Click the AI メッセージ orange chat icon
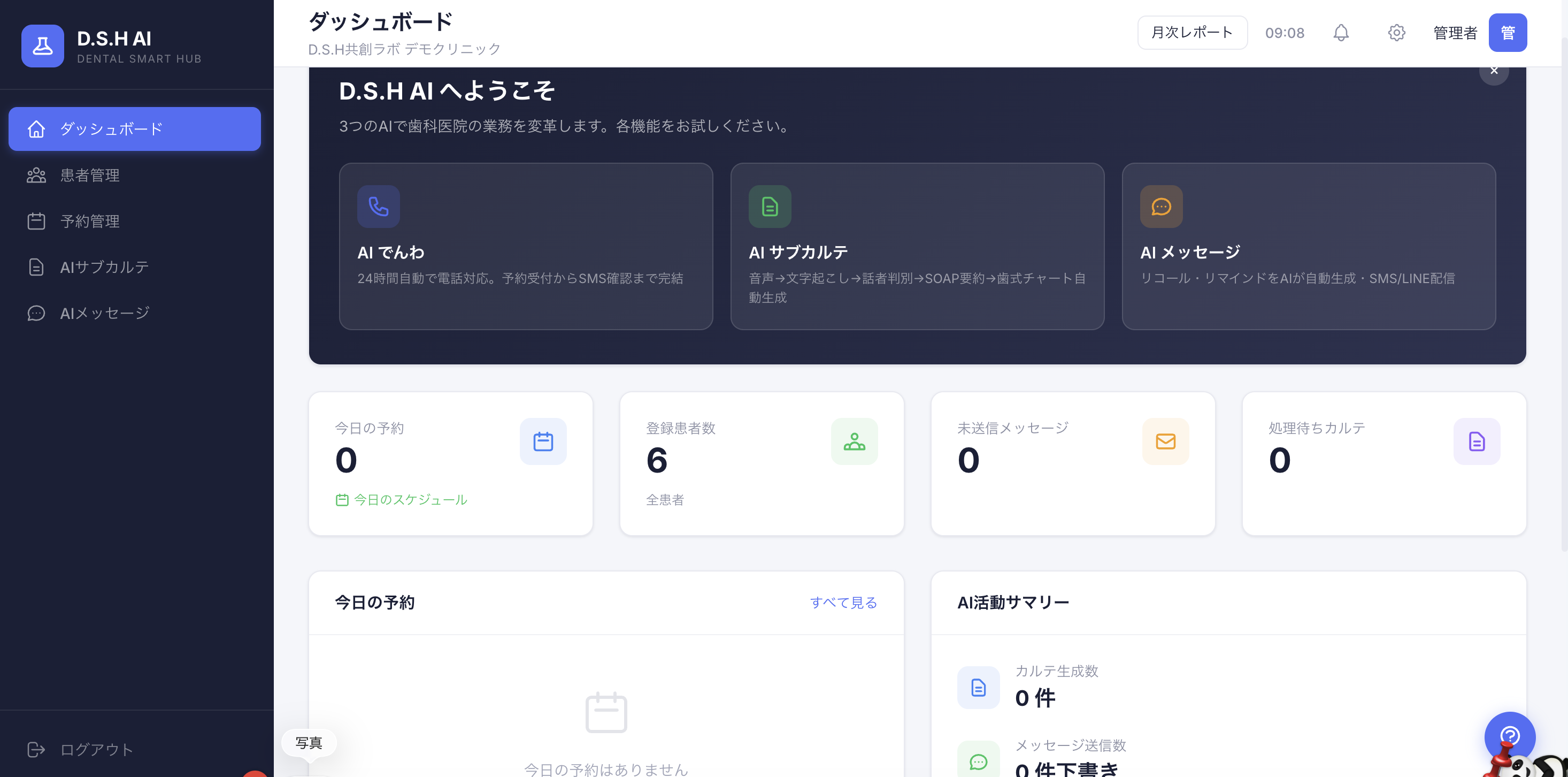The image size is (1568, 777). (1161, 207)
